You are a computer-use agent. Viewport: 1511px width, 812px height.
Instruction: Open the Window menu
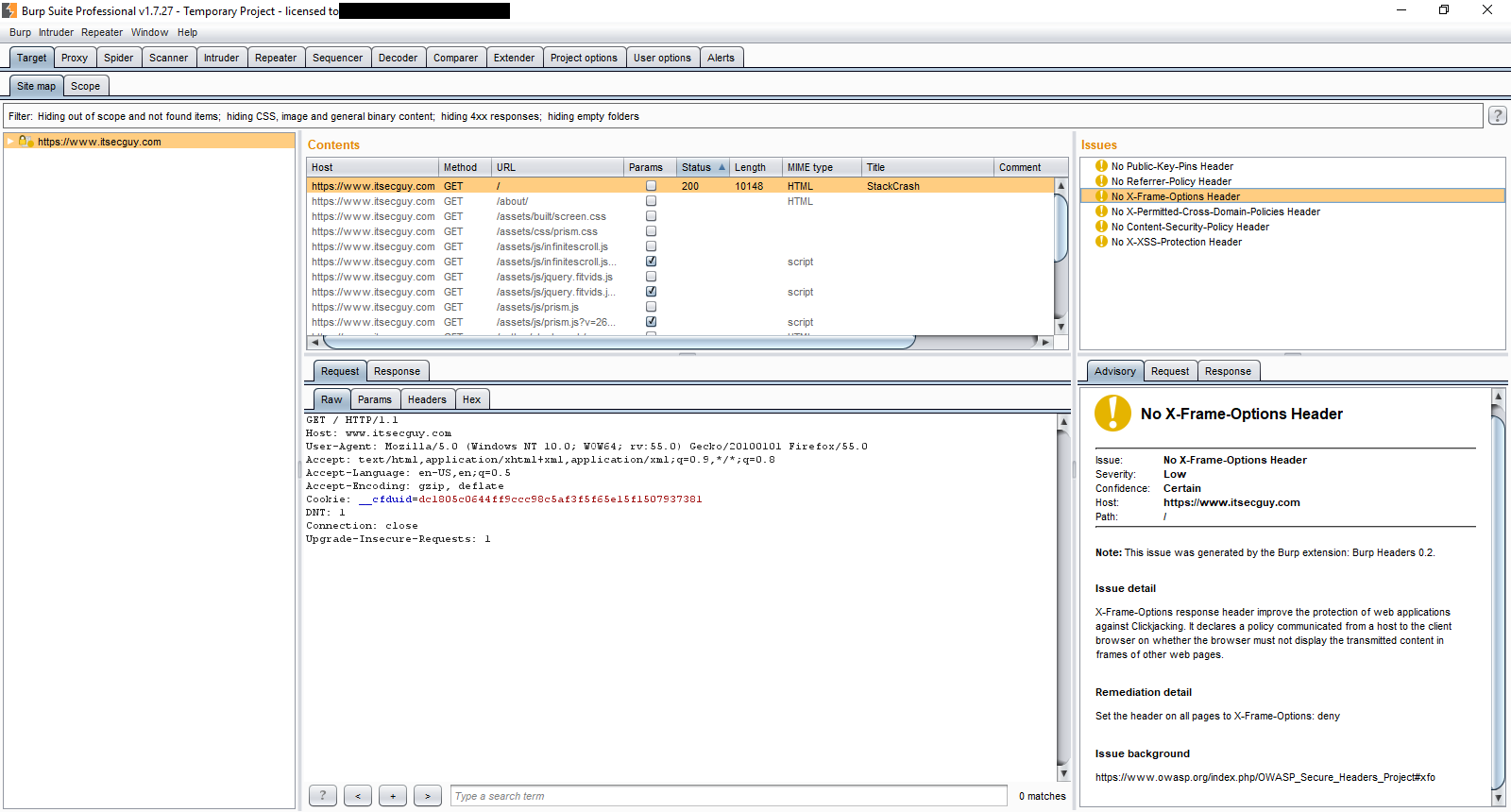click(x=149, y=32)
